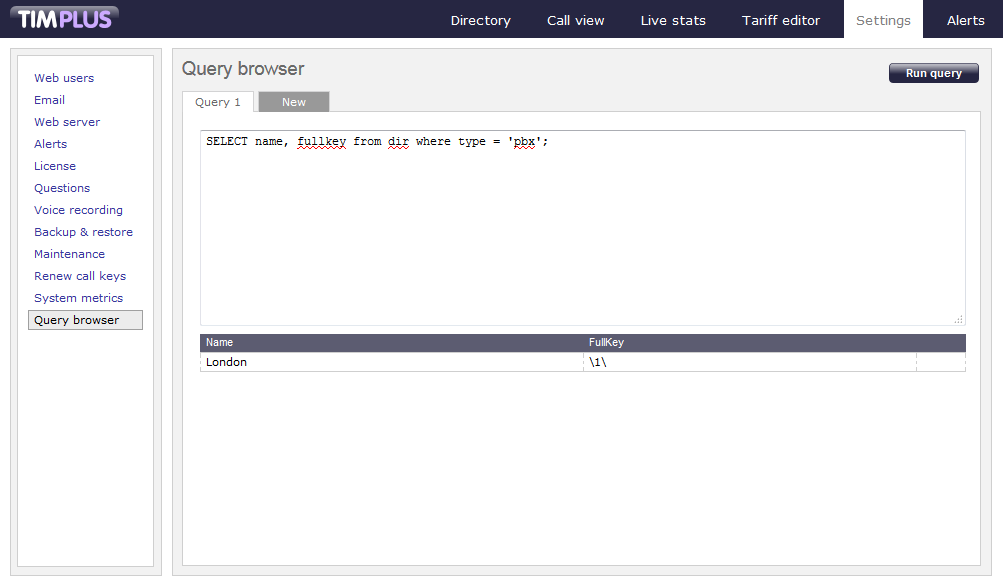Image resolution: width=1003 pixels, height=583 pixels.
Task: Open the Directory tab
Action: [480, 20]
